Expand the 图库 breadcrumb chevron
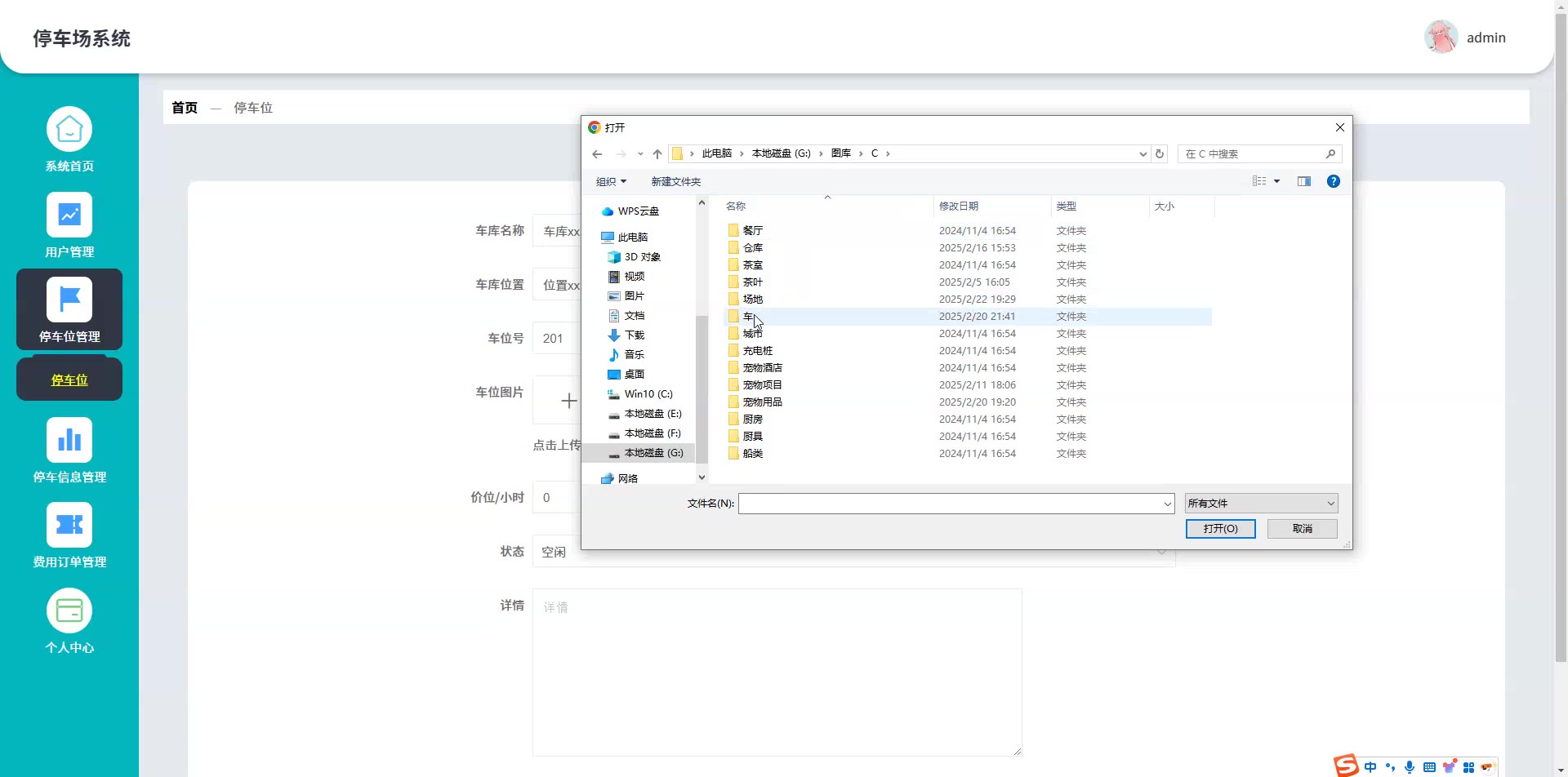The image size is (1568, 777). pos(861,153)
